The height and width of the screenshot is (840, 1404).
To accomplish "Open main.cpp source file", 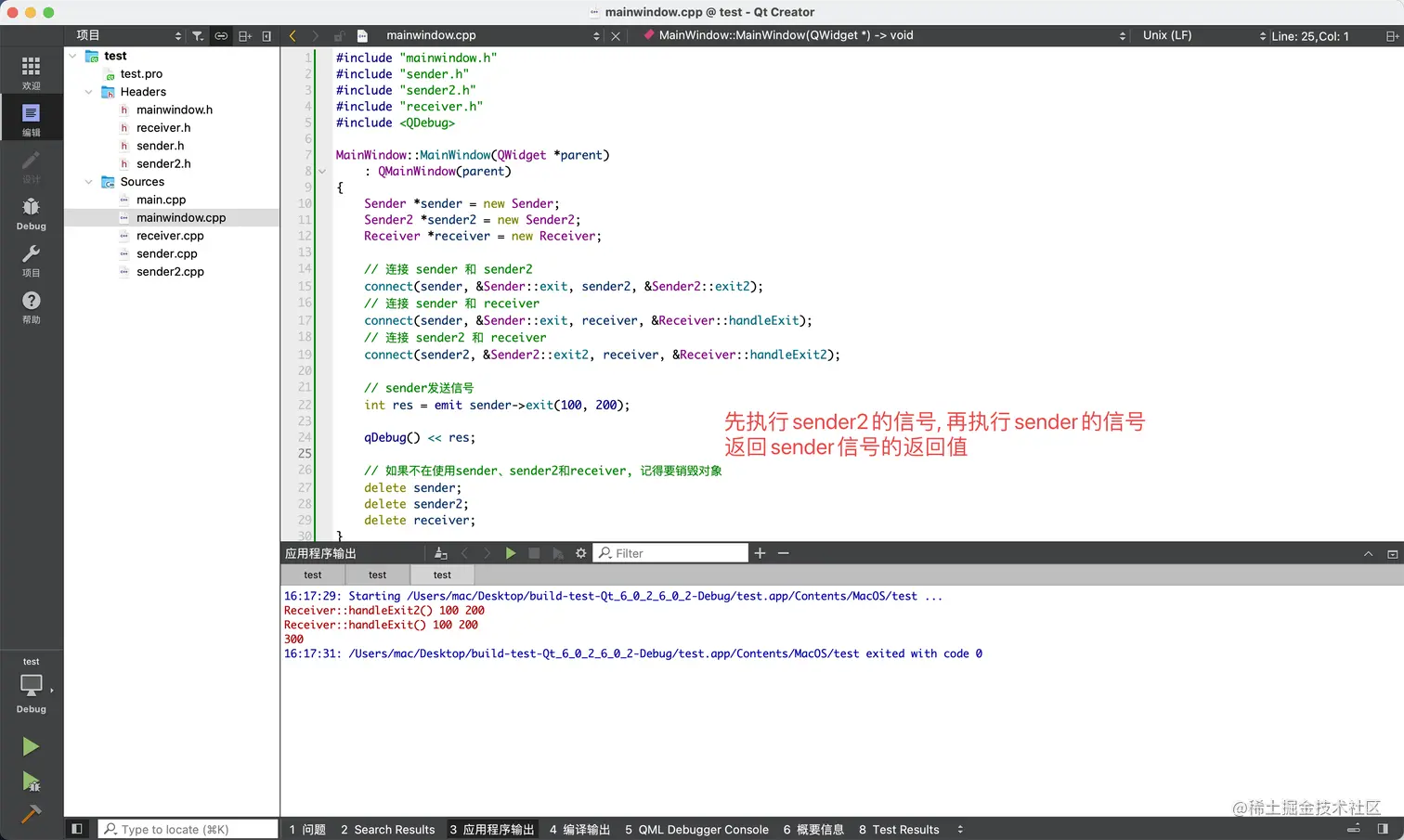I will pyautogui.click(x=162, y=200).
